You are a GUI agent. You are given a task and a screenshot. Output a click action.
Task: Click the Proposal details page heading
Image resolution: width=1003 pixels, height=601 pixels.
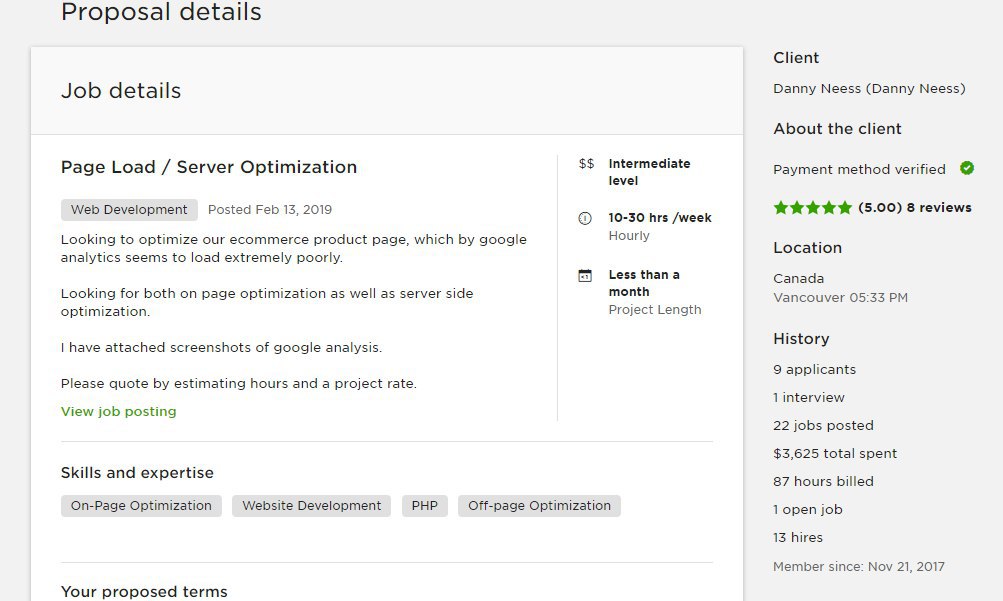[161, 12]
